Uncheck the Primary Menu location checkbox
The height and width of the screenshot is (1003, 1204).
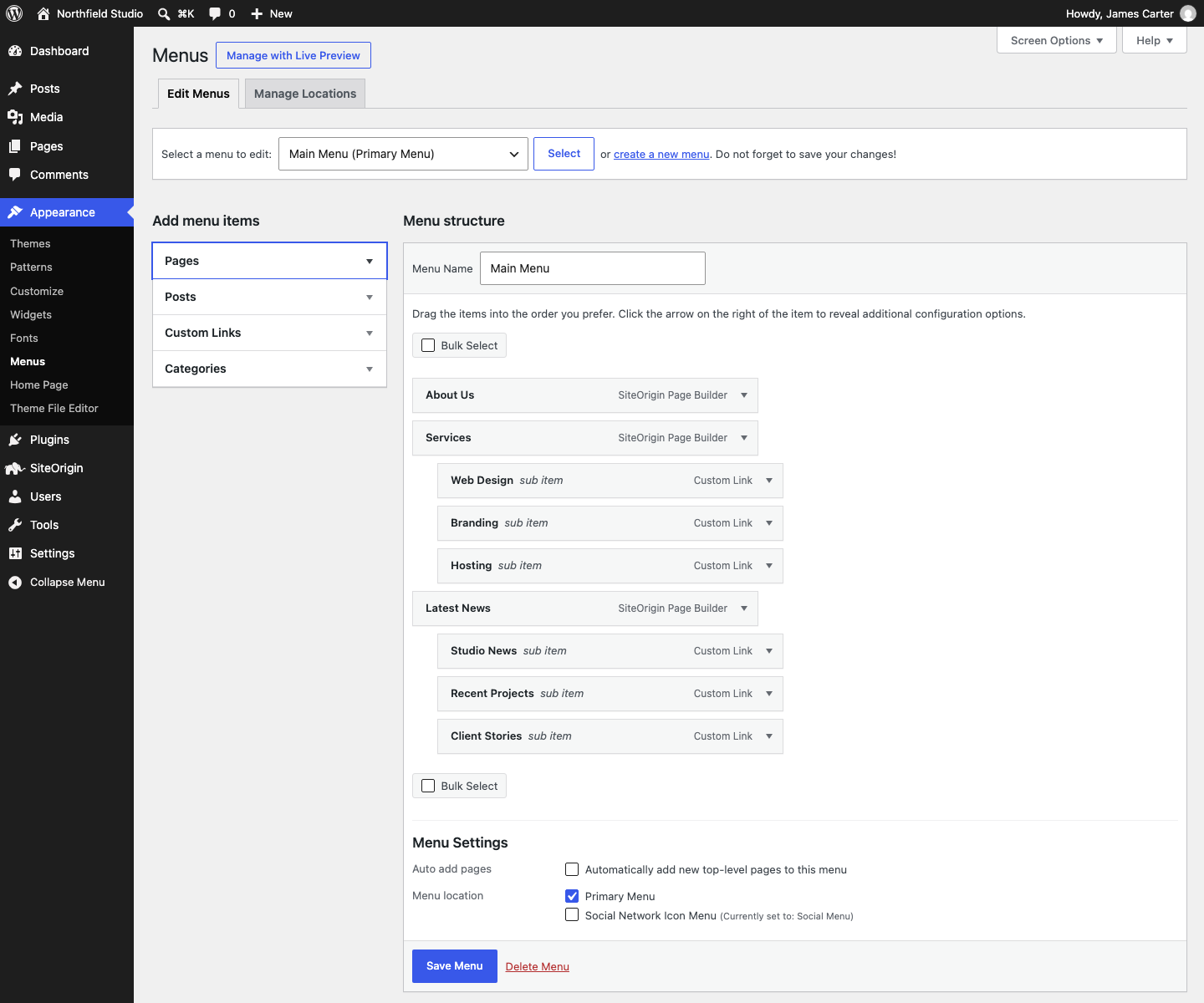click(572, 896)
